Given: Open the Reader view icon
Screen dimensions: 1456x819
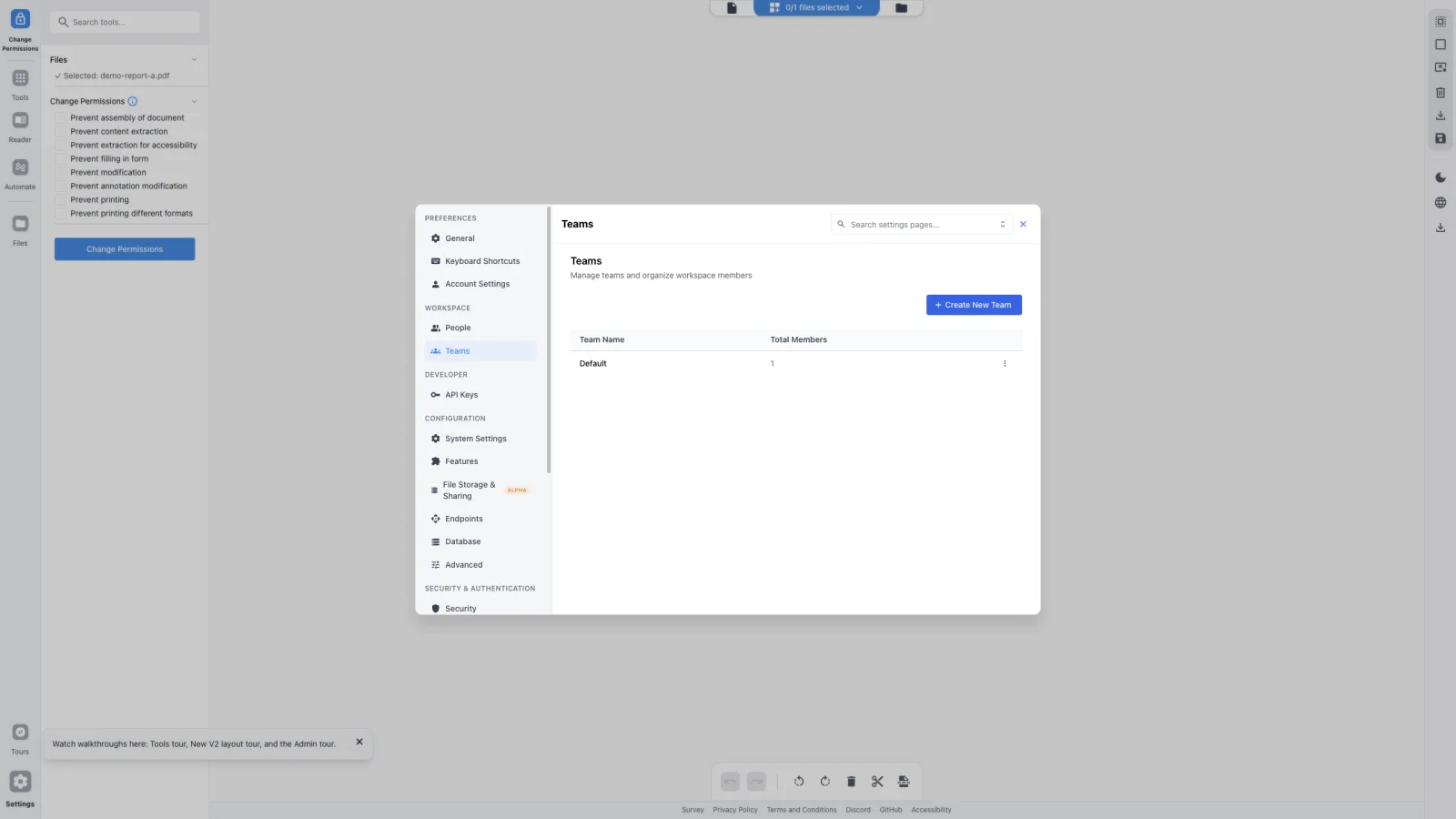Looking at the screenshot, I should click(x=20, y=120).
